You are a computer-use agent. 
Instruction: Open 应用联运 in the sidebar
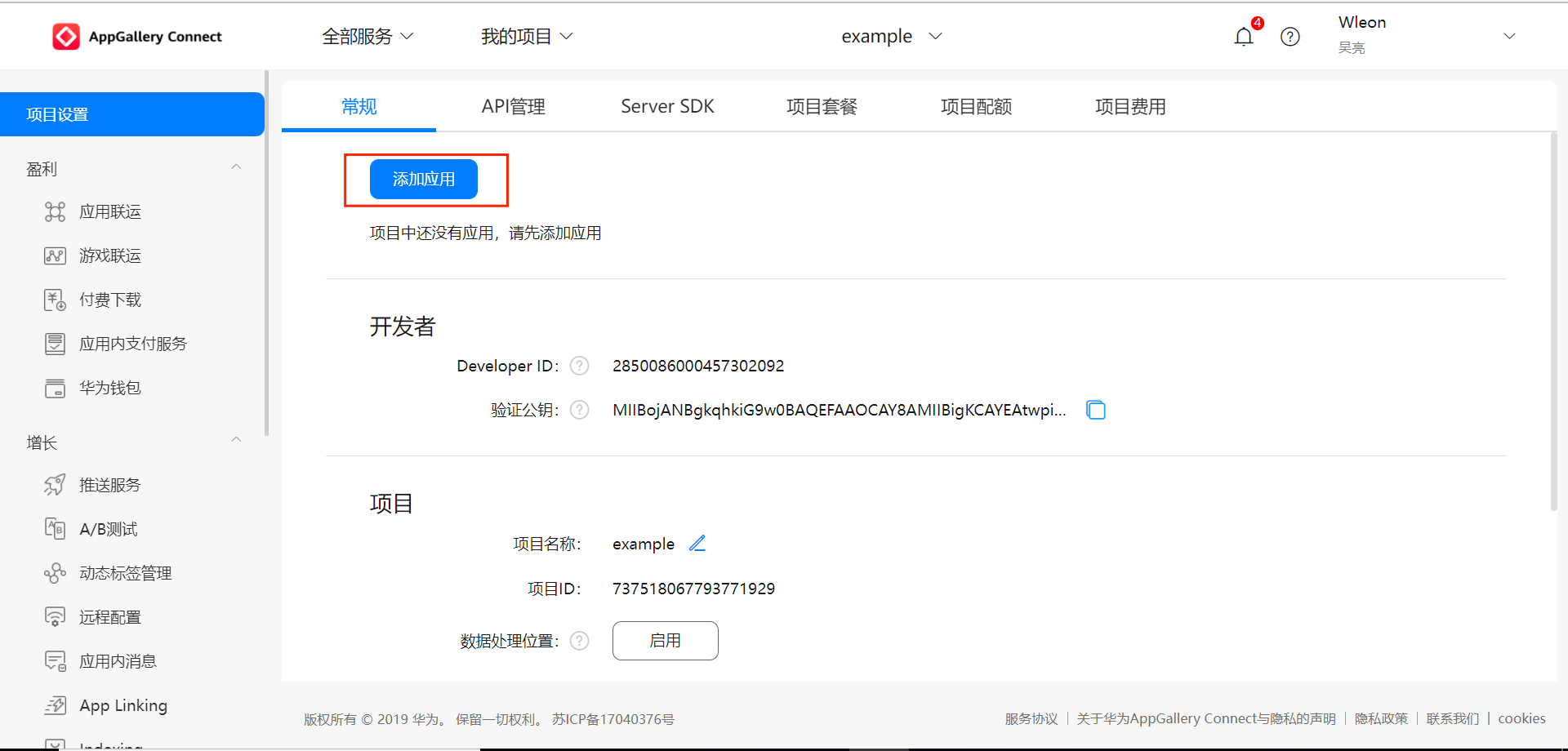(110, 212)
